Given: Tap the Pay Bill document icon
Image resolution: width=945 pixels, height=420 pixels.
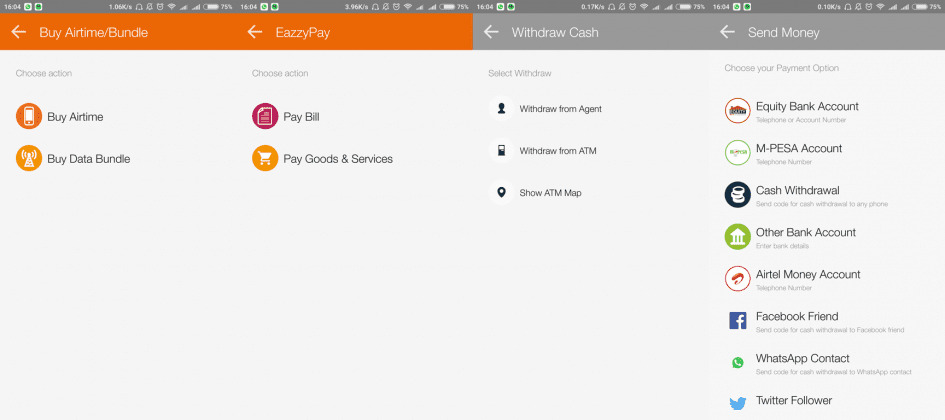Looking at the screenshot, I should coord(265,116).
